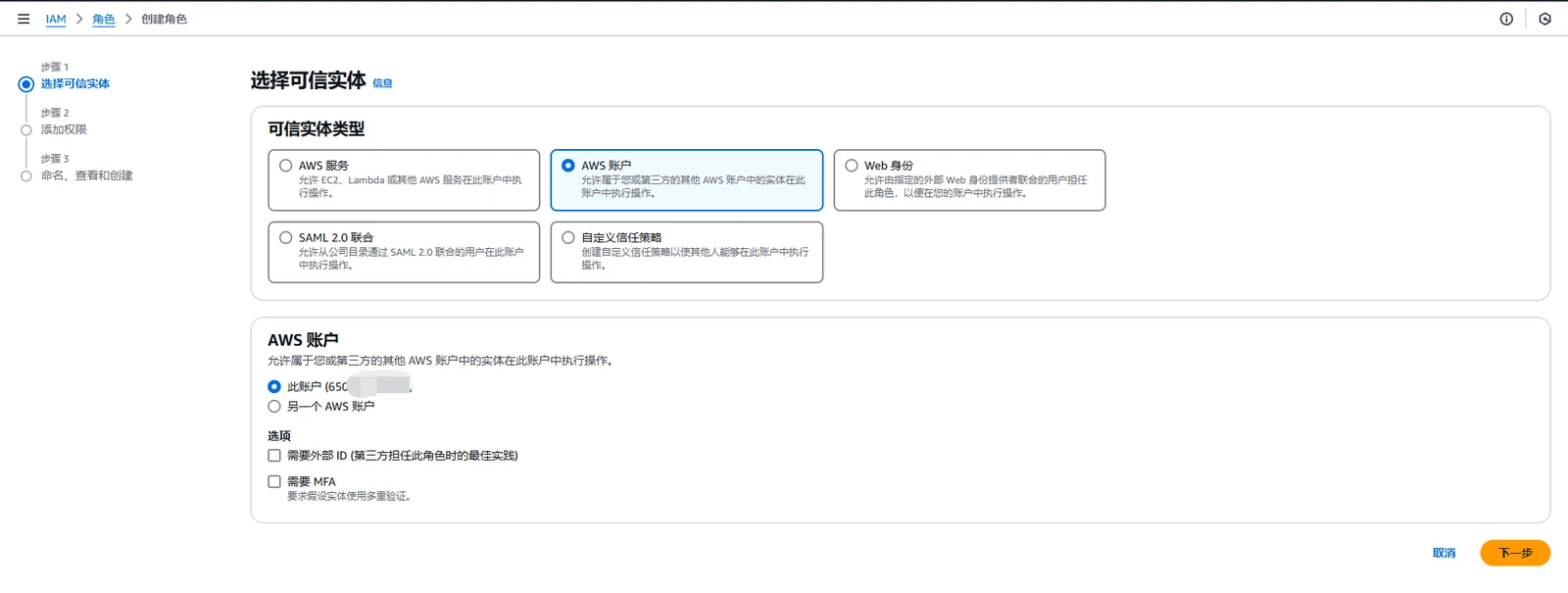The width and height of the screenshot is (1568, 593).
Task: Click the clock history icon top right
Action: [1544, 19]
